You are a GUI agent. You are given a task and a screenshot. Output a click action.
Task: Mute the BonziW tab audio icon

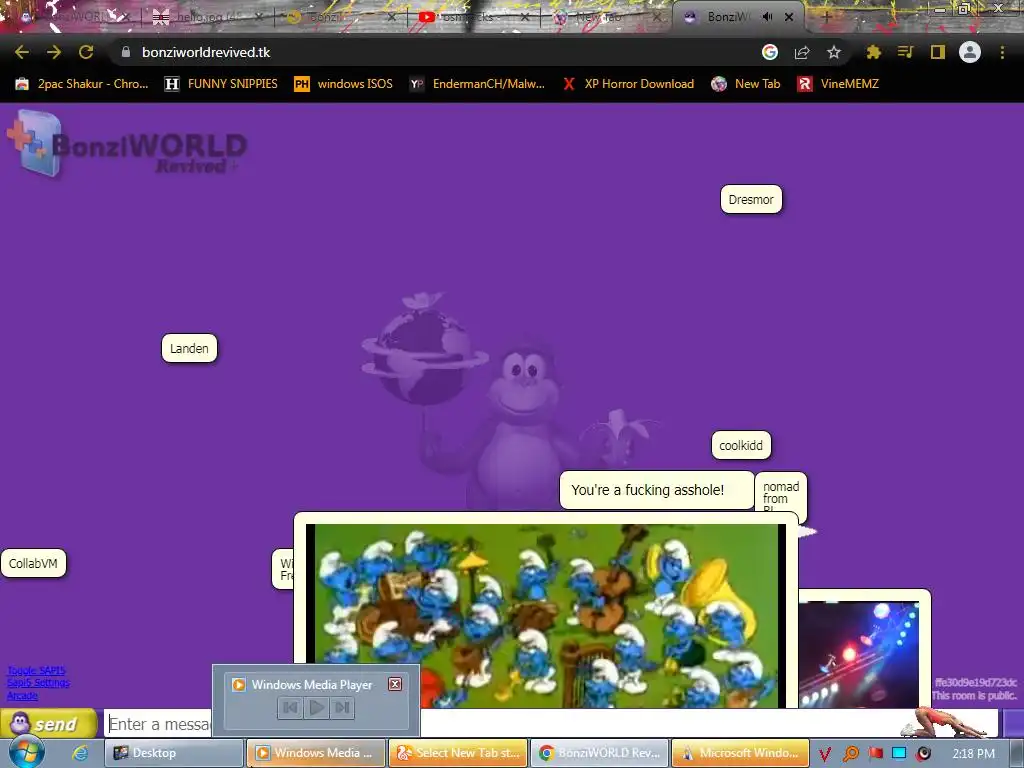[768, 17]
